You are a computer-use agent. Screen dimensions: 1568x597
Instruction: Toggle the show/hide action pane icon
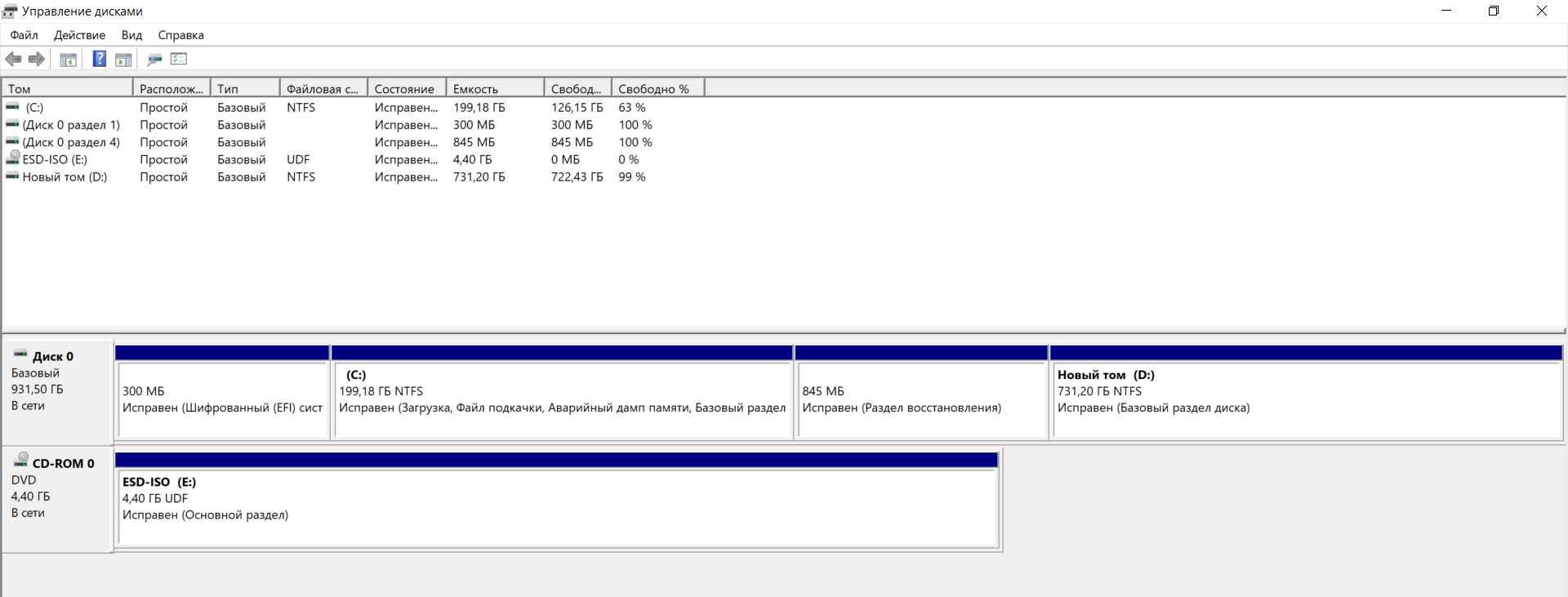(x=123, y=59)
